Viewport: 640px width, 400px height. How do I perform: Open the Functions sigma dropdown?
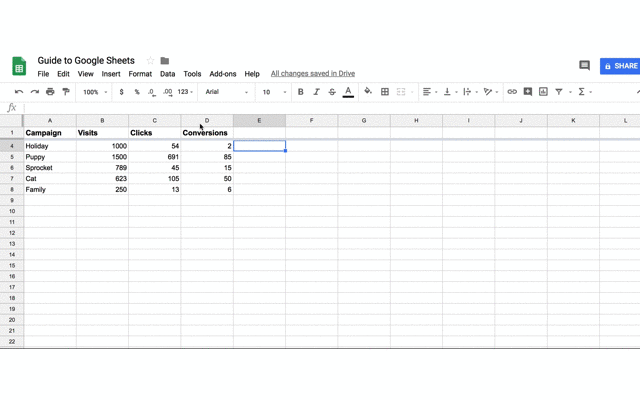[585, 92]
